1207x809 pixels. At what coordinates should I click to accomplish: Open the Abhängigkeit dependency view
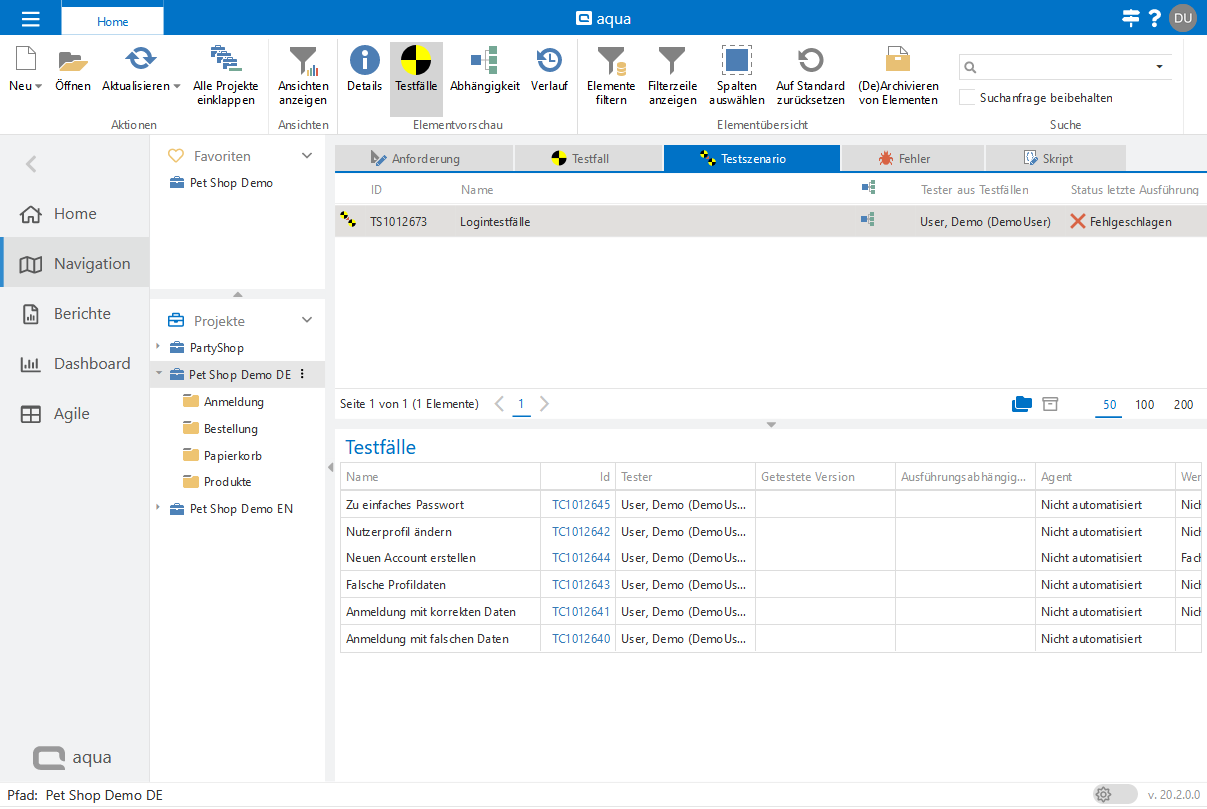(x=484, y=62)
